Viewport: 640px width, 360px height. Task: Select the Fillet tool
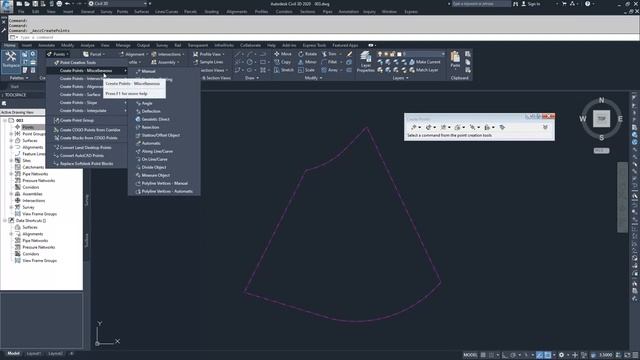point(329,62)
